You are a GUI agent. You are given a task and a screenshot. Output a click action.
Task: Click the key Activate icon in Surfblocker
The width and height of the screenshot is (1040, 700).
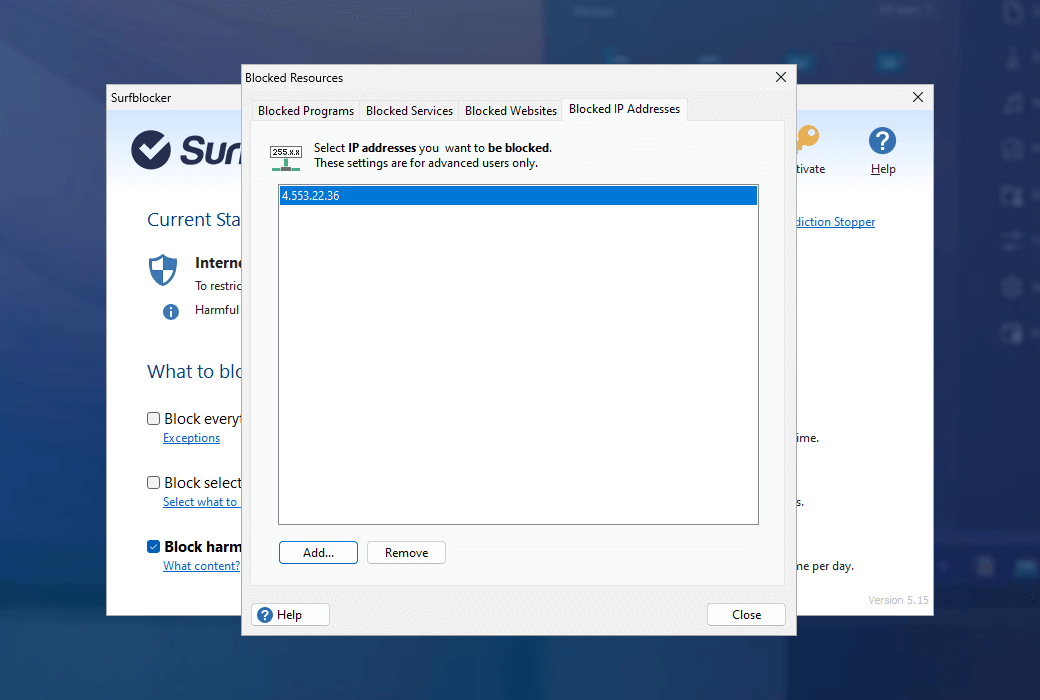point(808,138)
